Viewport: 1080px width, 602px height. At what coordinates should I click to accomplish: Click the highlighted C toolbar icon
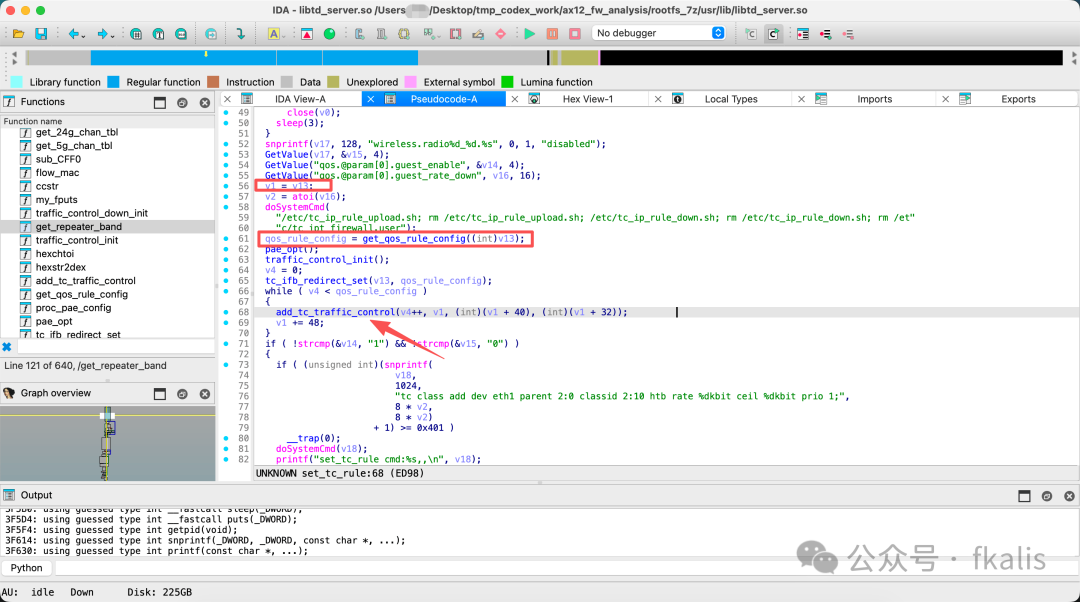pyautogui.click(x=773, y=34)
